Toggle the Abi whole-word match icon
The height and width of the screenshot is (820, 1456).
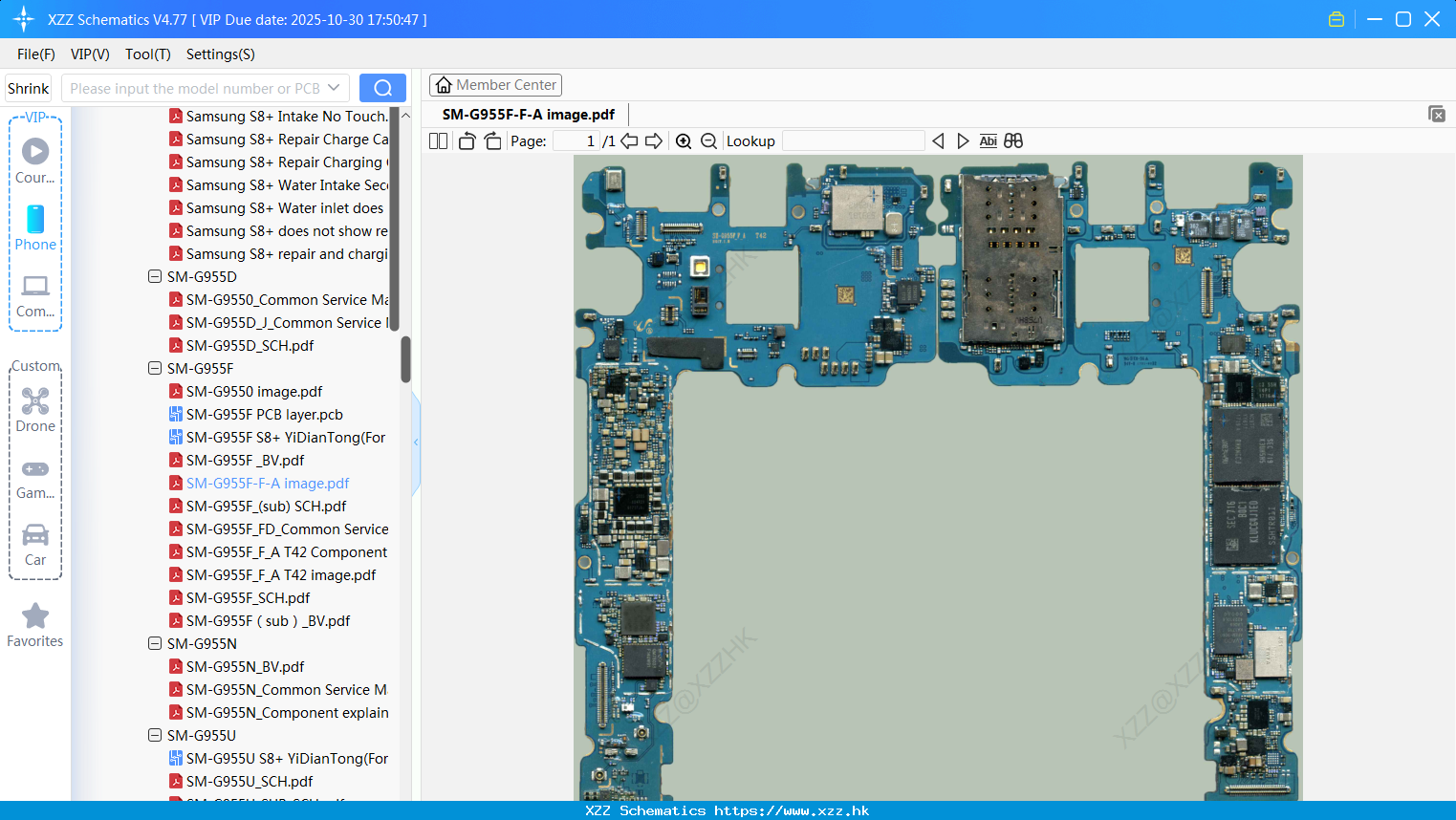click(x=988, y=140)
